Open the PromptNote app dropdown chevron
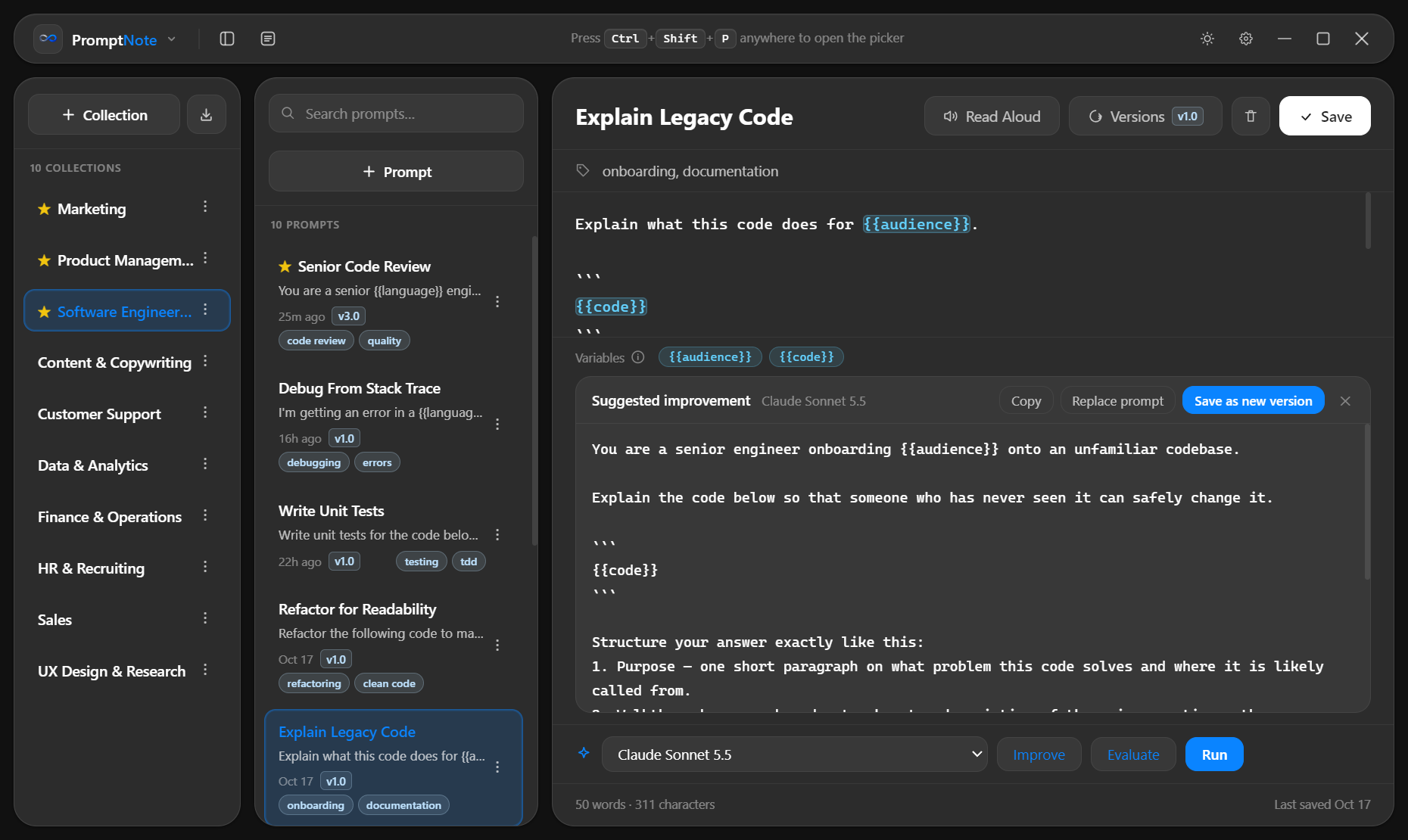 tap(172, 39)
